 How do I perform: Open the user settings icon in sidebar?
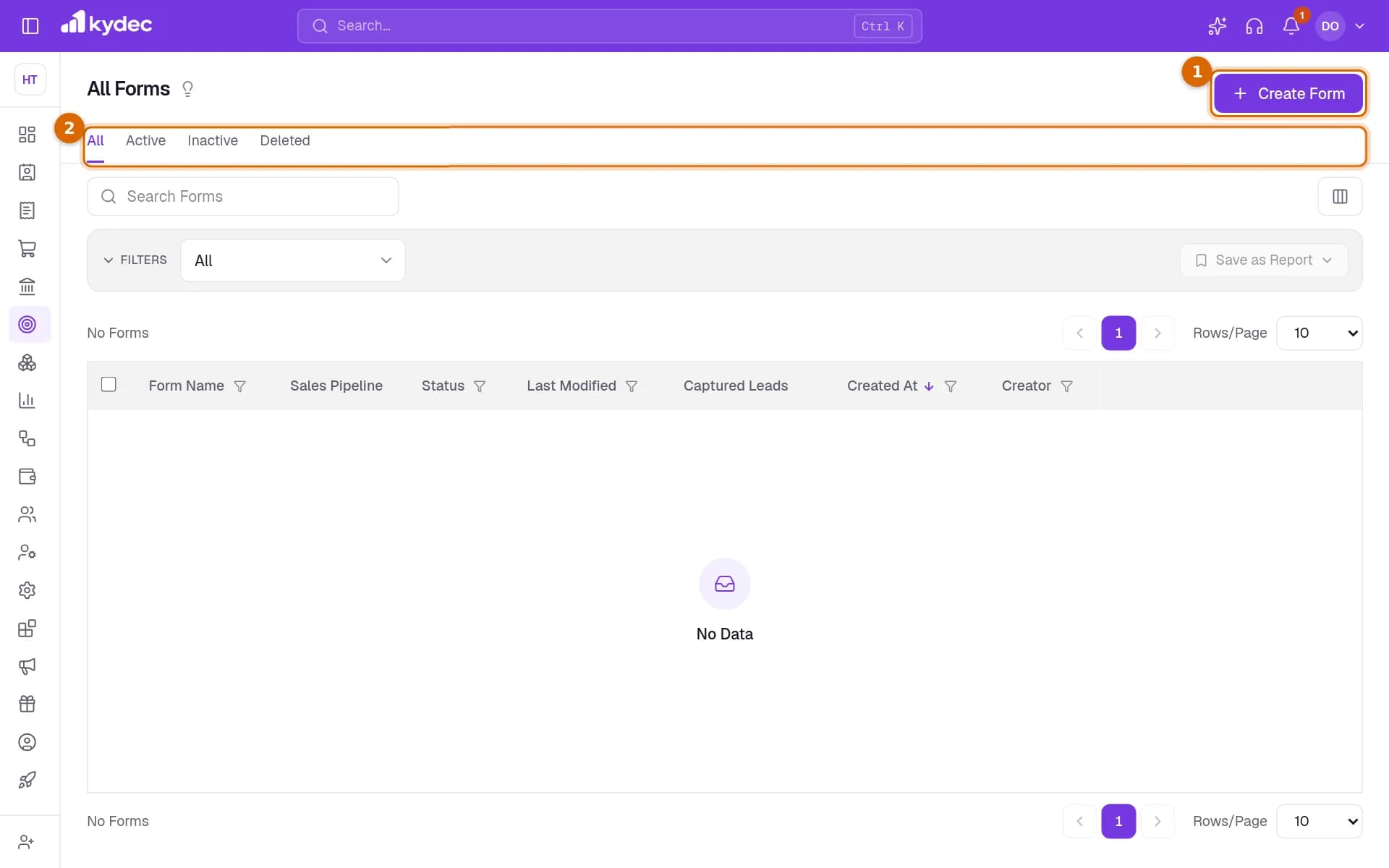[27, 552]
